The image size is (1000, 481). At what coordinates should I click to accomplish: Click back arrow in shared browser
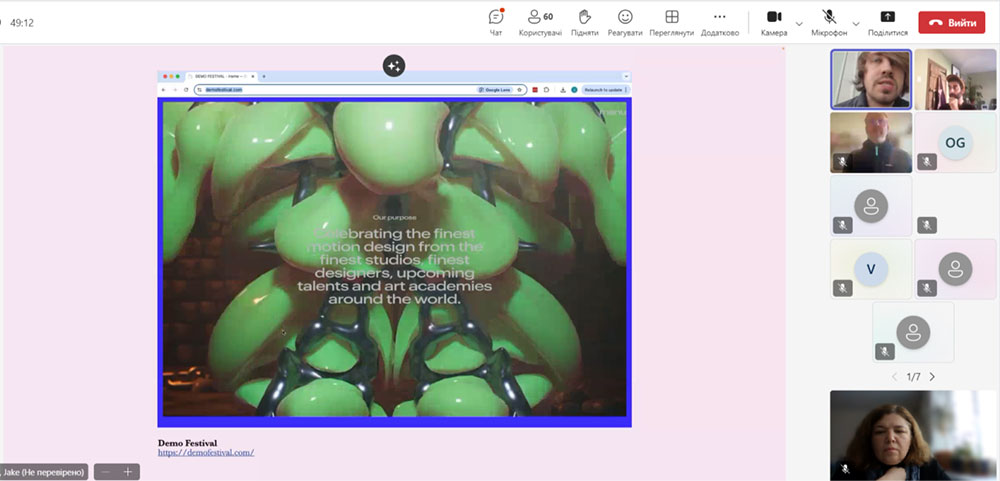[x=164, y=90]
